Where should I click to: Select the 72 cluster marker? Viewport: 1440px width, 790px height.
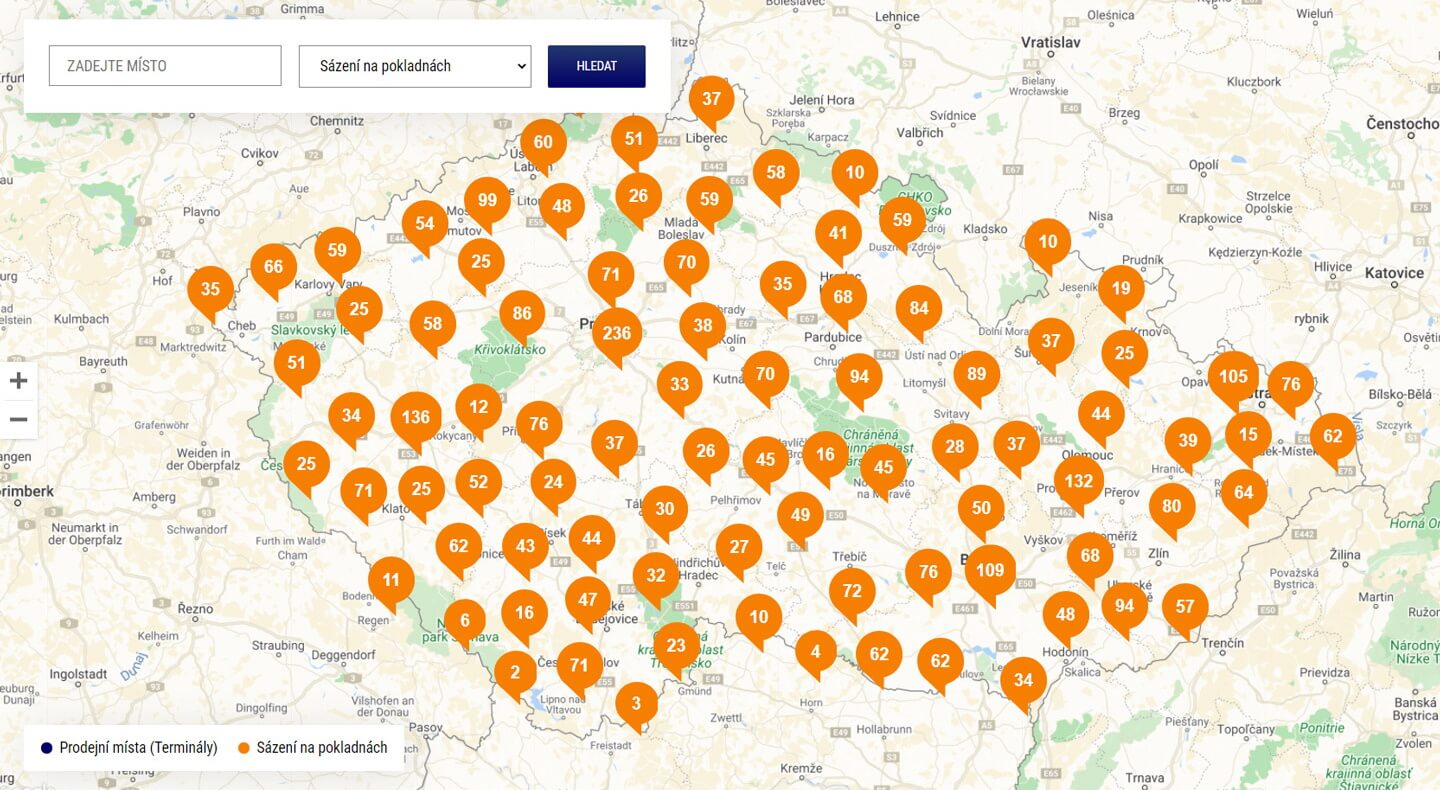tap(852, 591)
